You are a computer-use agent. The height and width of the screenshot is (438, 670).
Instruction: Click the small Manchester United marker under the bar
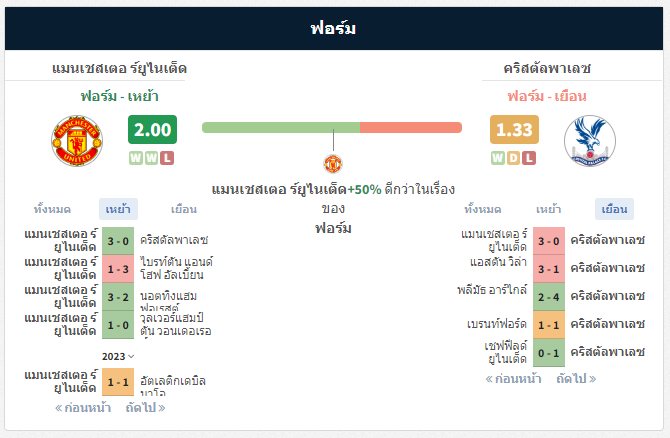click(333, 164)
